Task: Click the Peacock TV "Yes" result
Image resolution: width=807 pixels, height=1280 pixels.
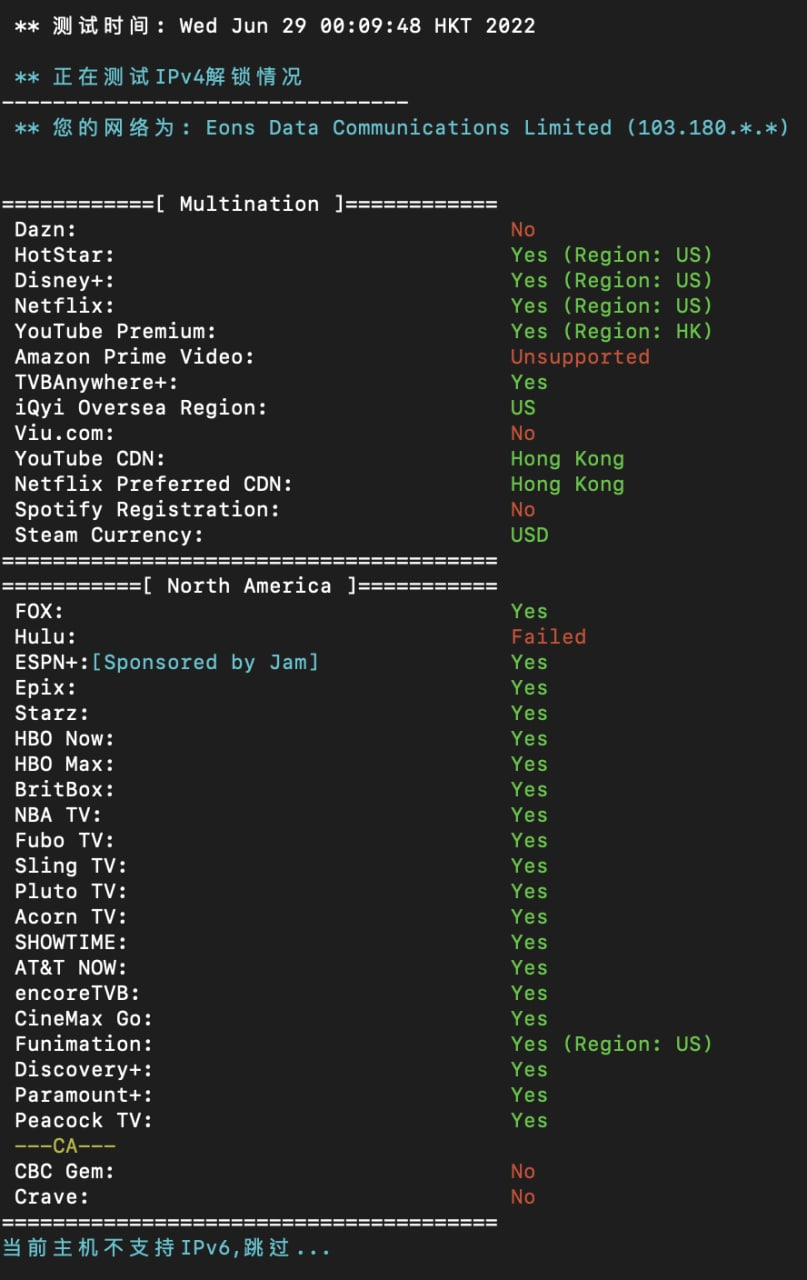Action: 529,1120
